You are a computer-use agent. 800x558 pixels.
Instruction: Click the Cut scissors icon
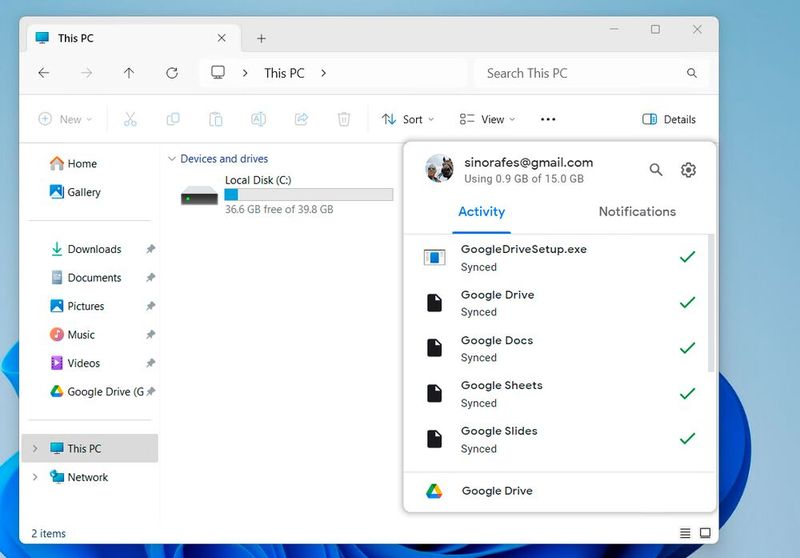coord(130,119)
